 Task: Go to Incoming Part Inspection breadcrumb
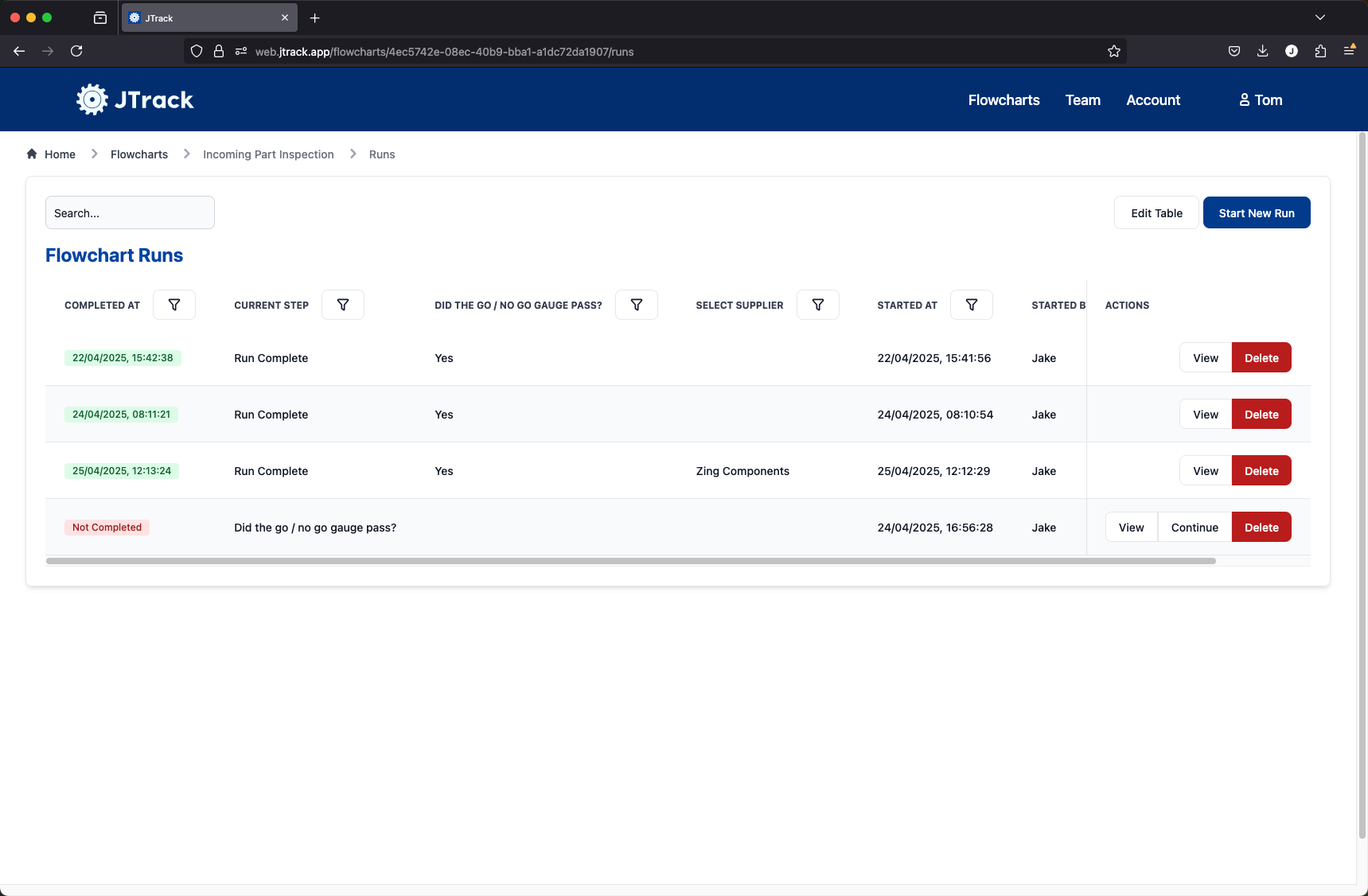tap(268, 154)
